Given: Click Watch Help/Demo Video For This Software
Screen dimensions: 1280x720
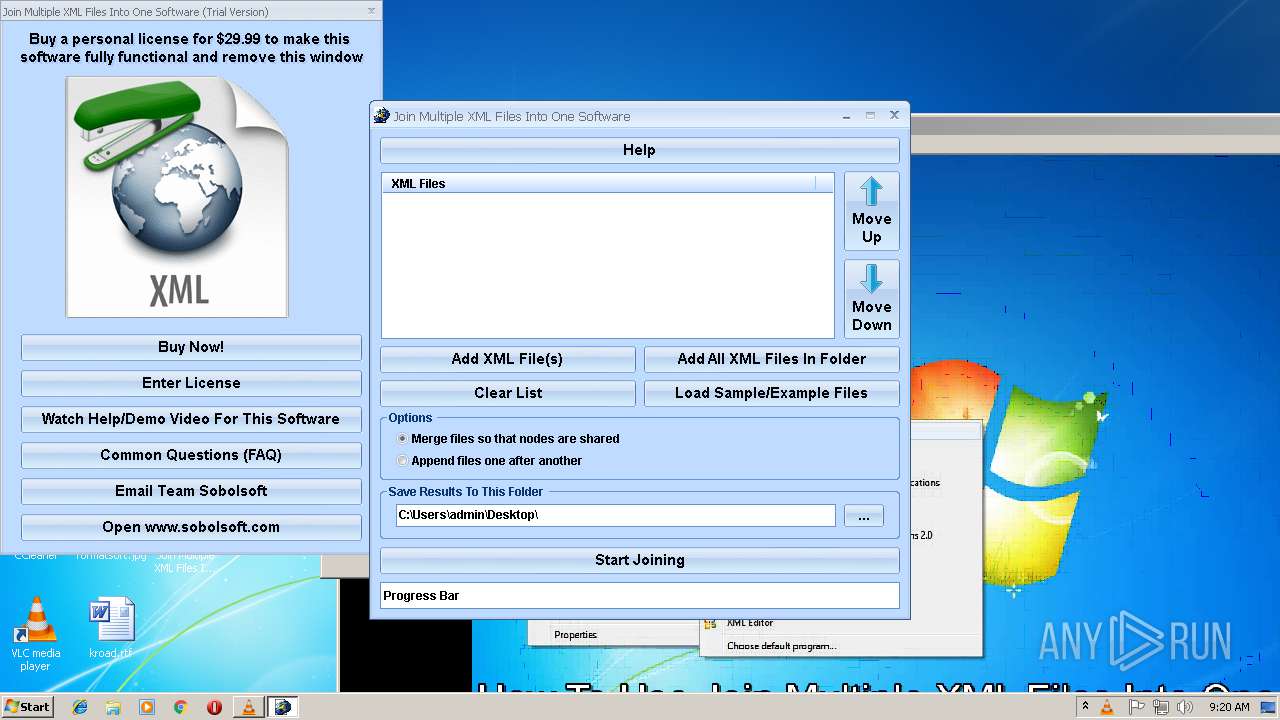Looking at the screenshot, I should (191, 419).
